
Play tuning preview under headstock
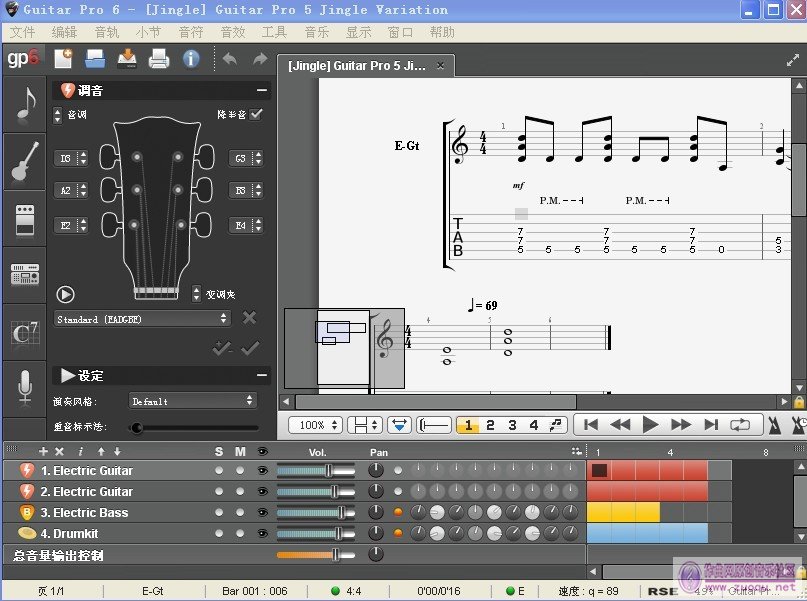(65, 294)
